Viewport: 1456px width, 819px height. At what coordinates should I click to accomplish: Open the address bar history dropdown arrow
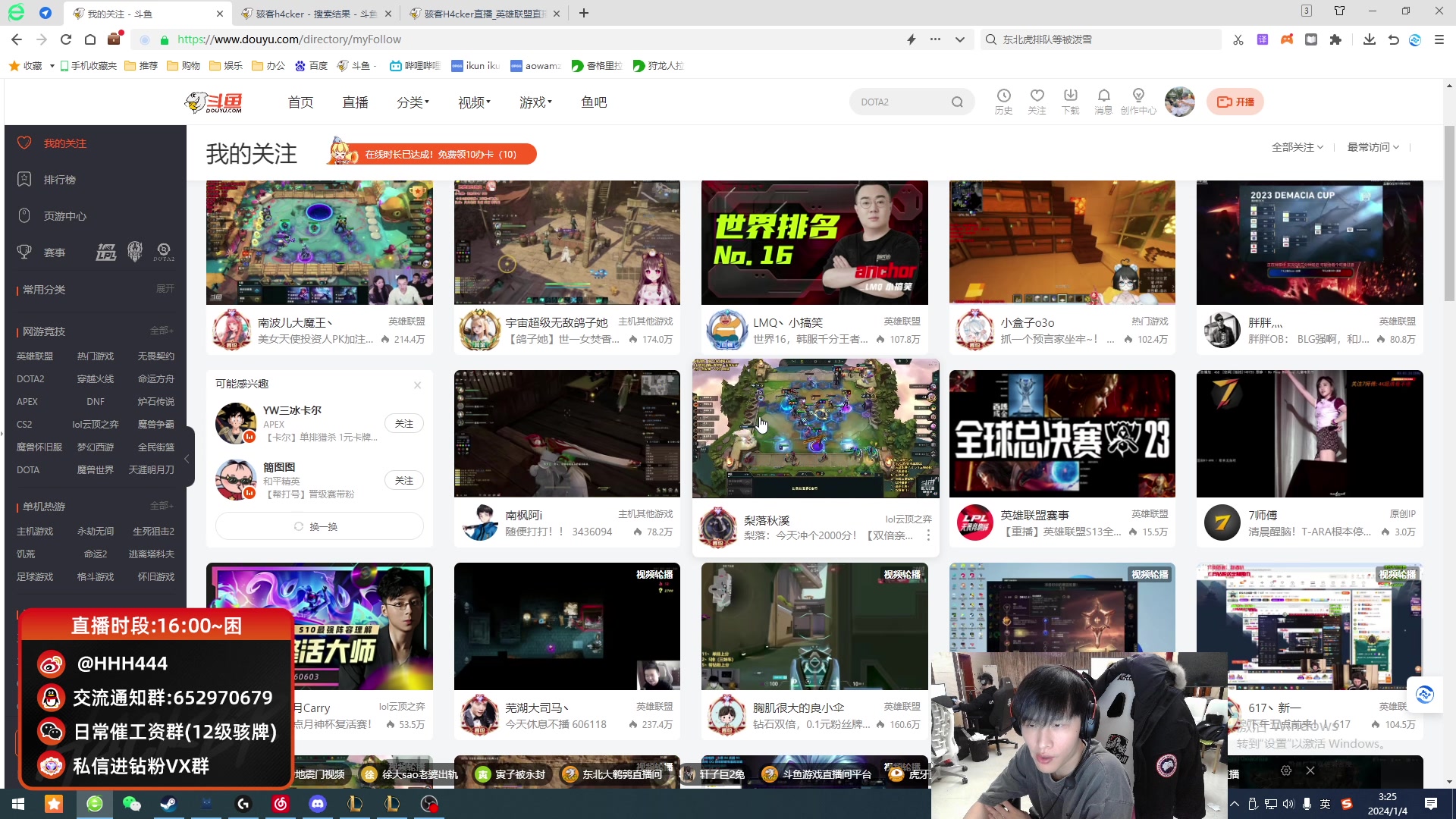point(959,39)
